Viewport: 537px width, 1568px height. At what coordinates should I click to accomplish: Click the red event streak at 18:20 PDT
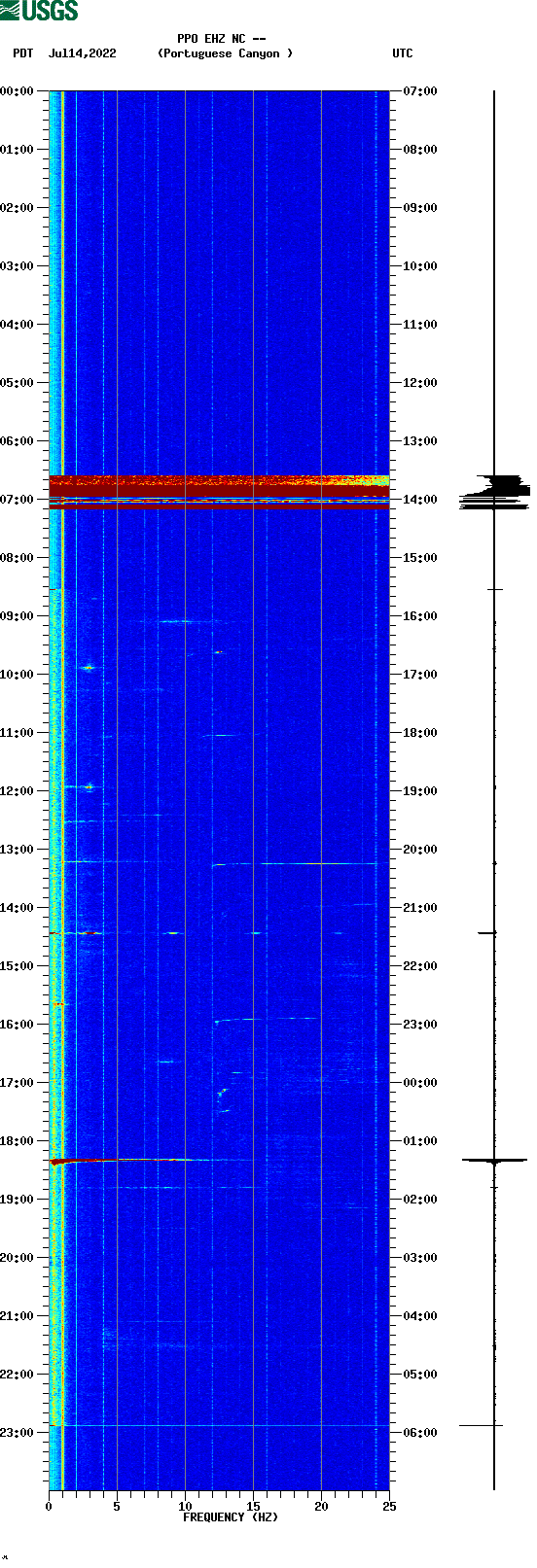tap(131, 1160)
